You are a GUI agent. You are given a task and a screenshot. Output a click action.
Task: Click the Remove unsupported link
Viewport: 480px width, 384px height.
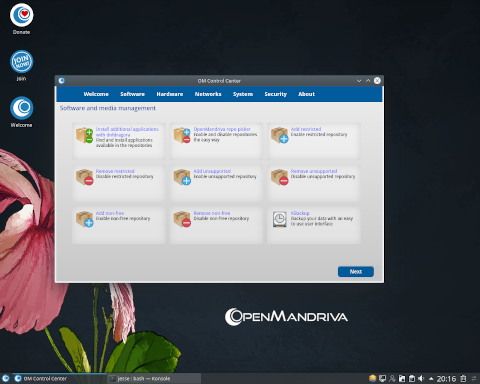(314, 171)
